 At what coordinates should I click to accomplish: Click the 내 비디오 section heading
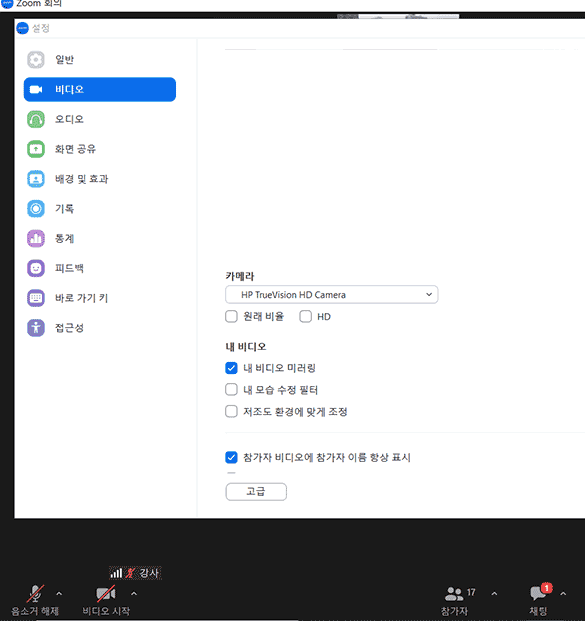tap(246, 347)
